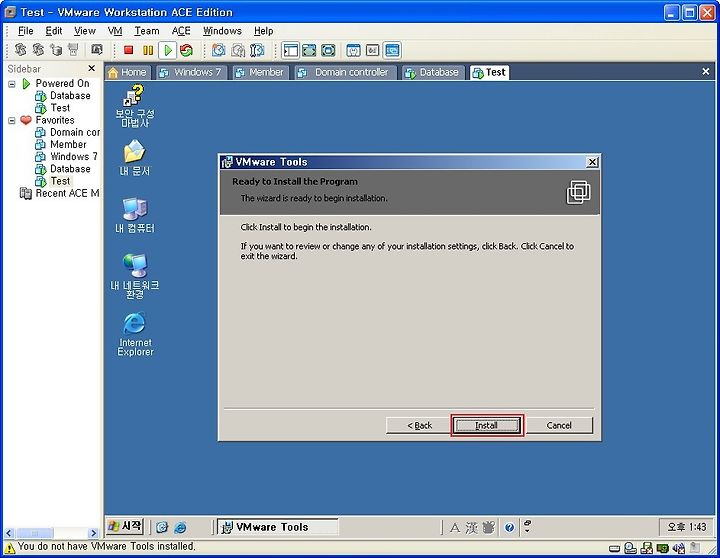Image resolution: width=720 pixels, height=558 pixels.
Task: Click VMware Tools taskbar button
Action: click(x=277, y=527)
